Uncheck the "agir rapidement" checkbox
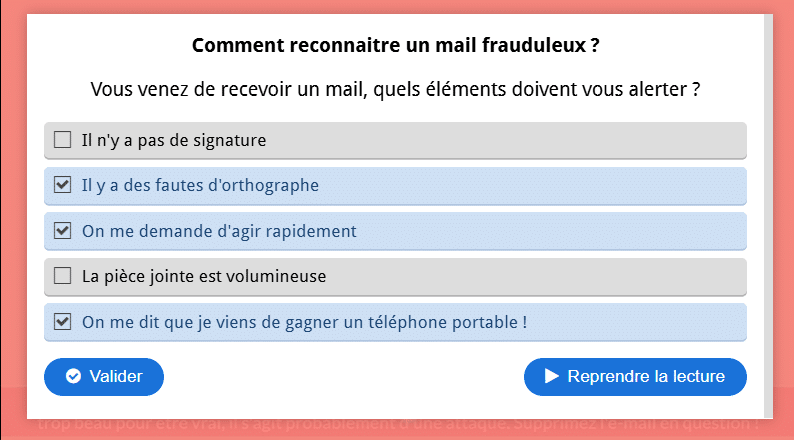The height and width of the screenshot is (440, 794). tap(62, 231)
